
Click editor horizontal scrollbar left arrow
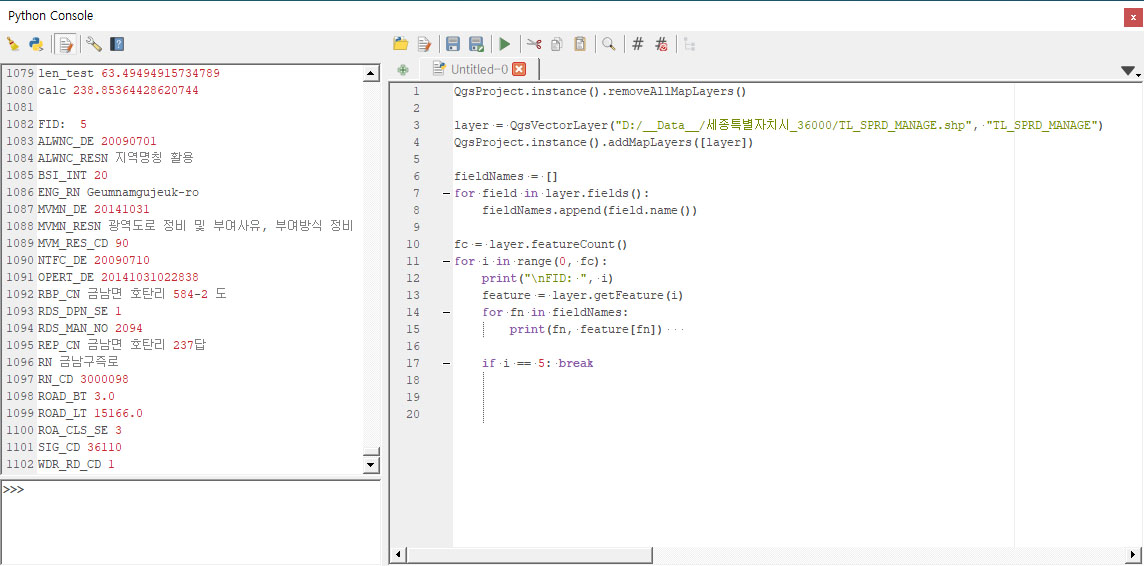coord(398,555)
